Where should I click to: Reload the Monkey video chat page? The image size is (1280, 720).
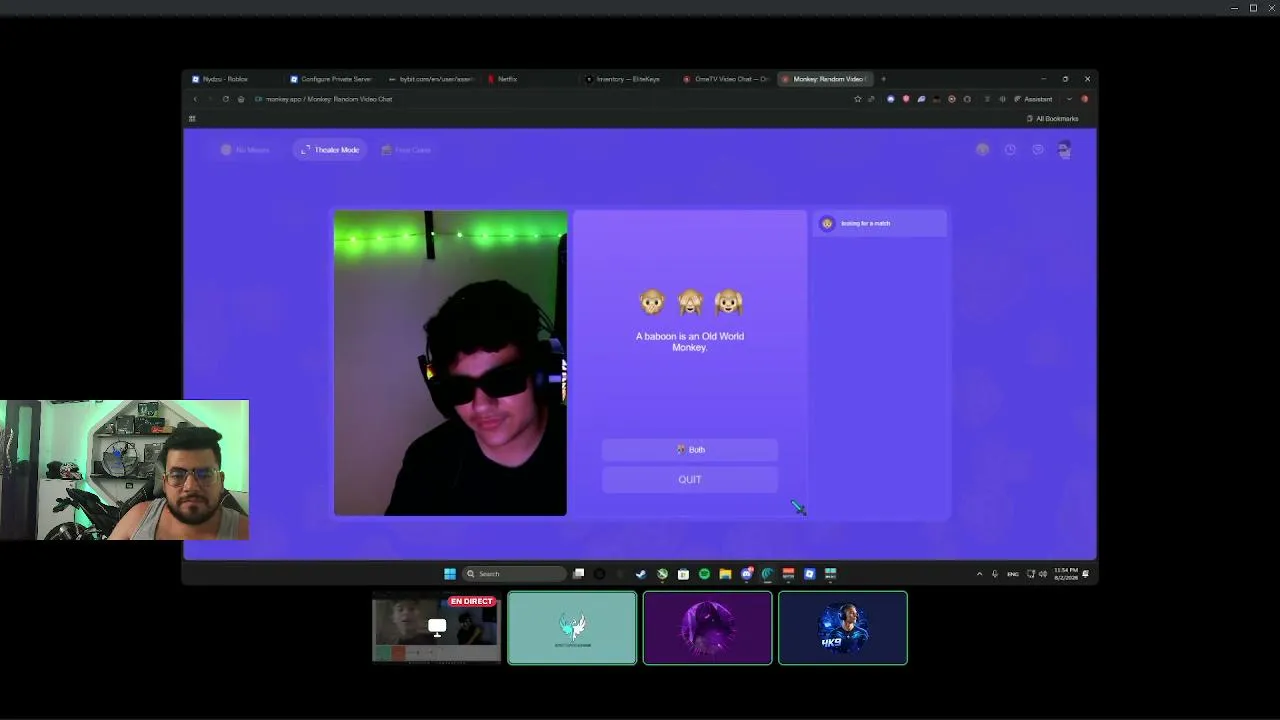coord(226,99)
